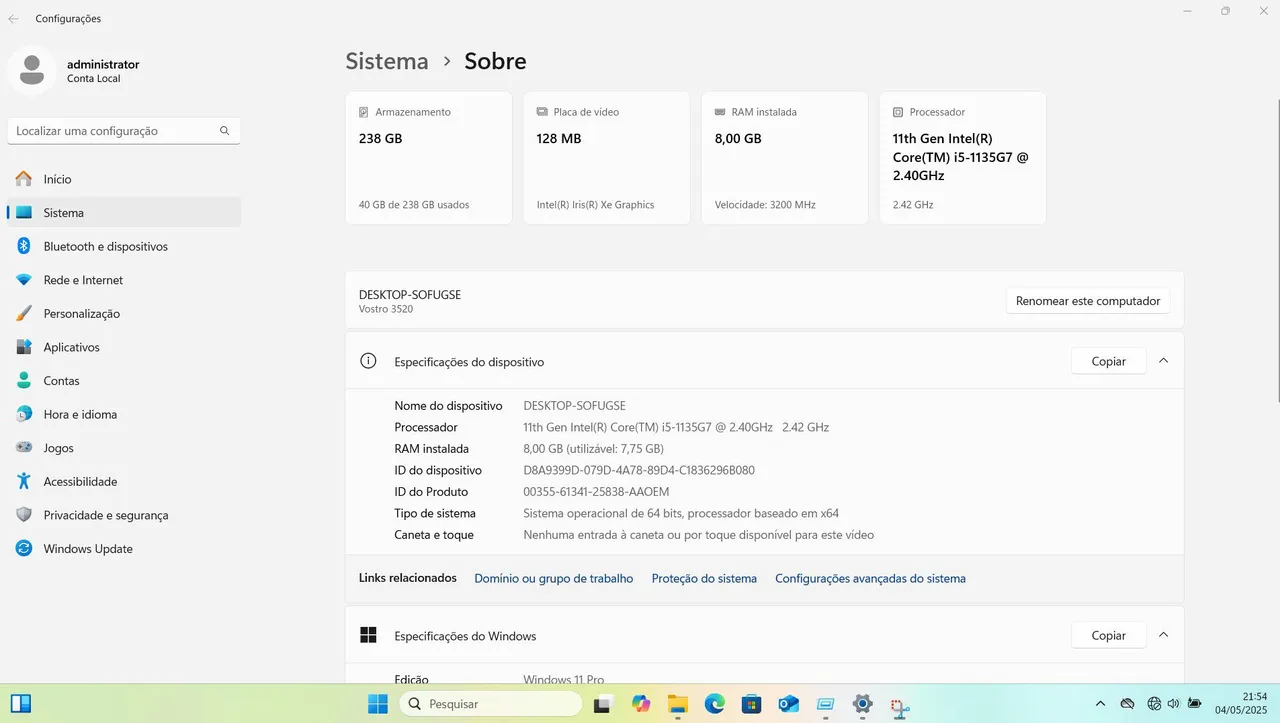Collapse Especificações do dispositivo section

click(1163, 361)
